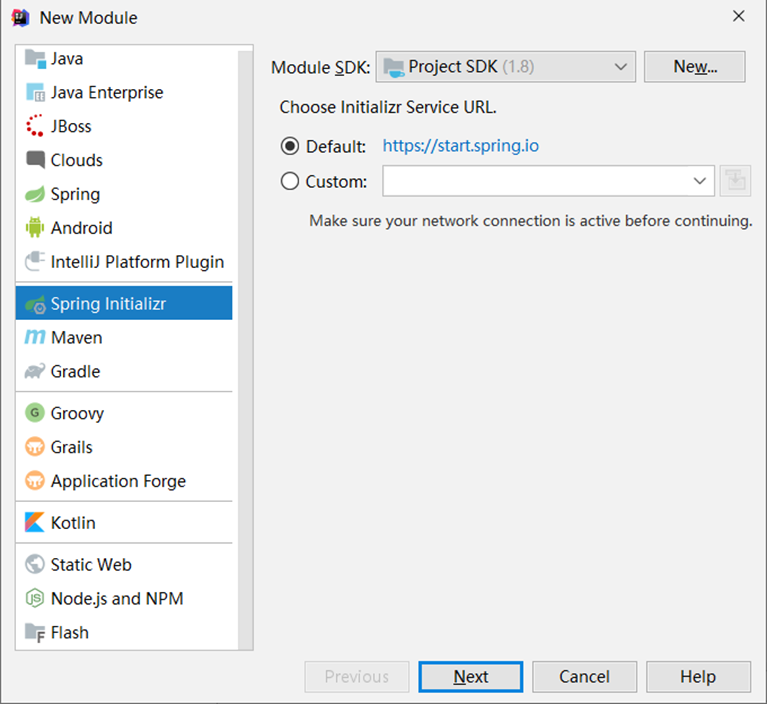Click the Maven 'm' icon
This screenshot has height=704, width=767.
[x=35, y=338]
